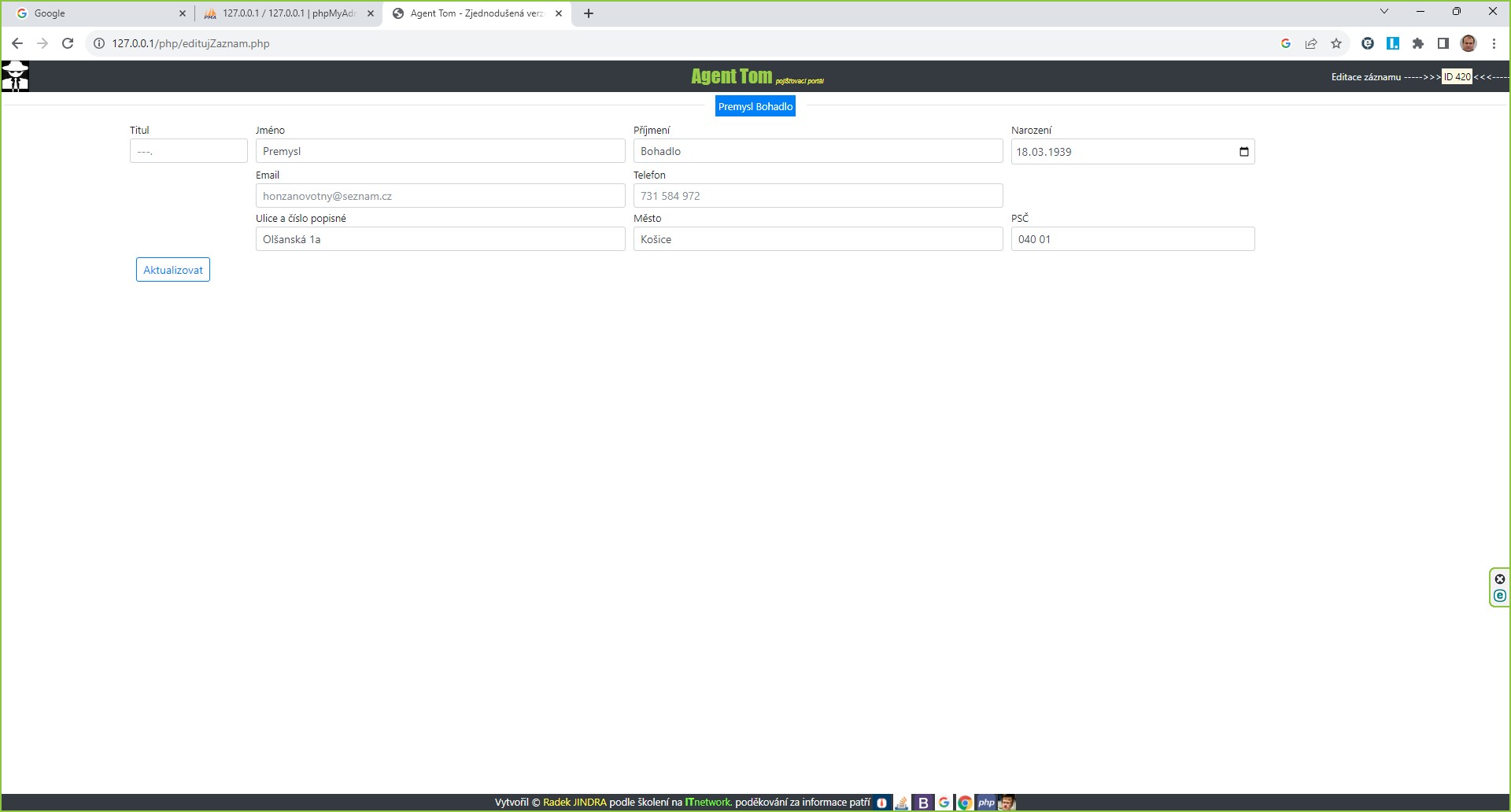Open the tab search chevron
The width and height of the screenshot is (1511, 812).
(x=1384, y=12)
